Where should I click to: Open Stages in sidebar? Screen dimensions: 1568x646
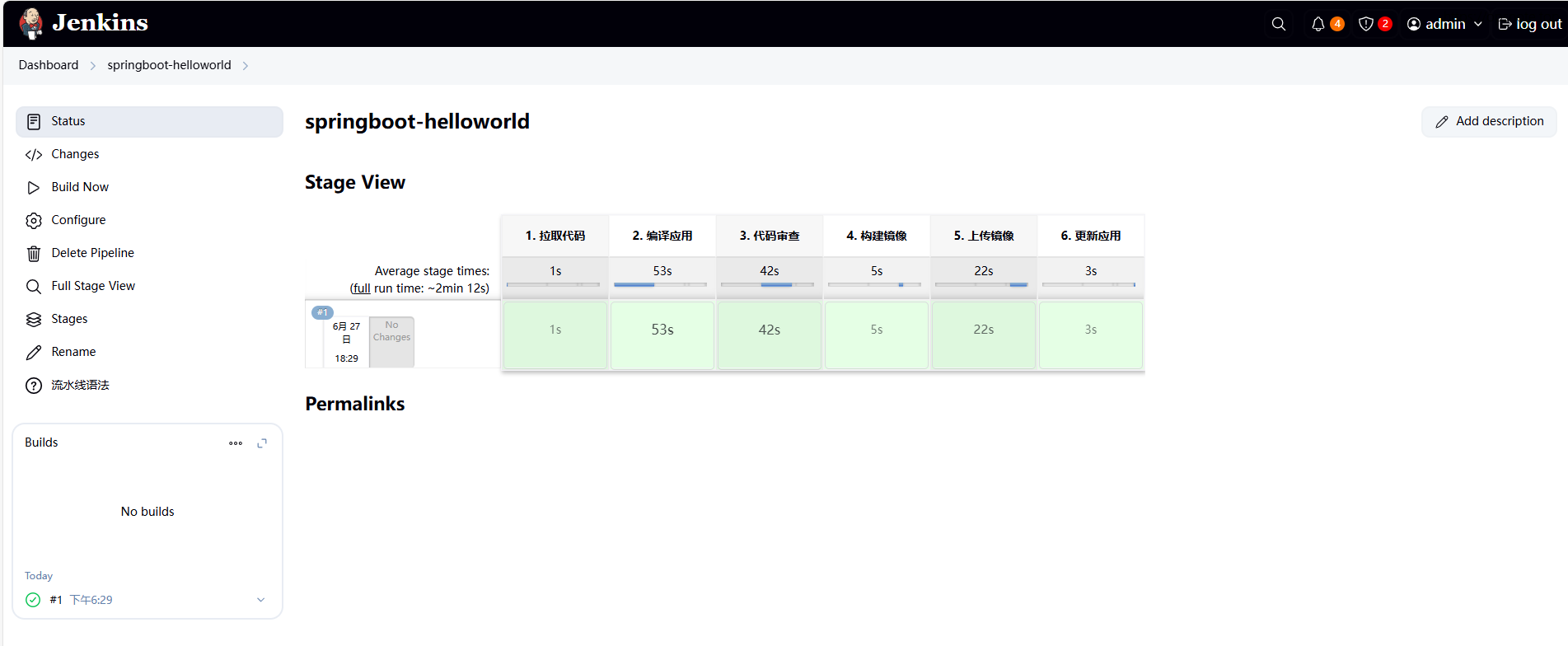click(149, 319)
